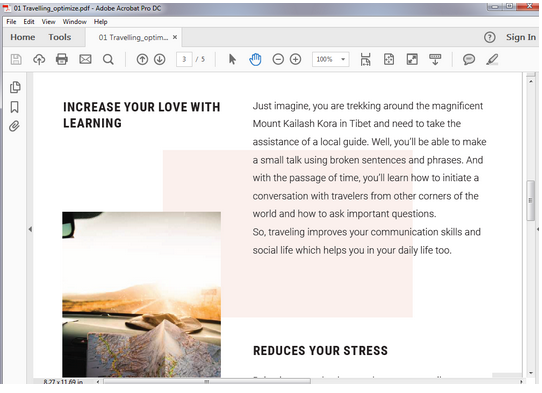This screenshot has height=393, width=542.
Task: Open the Edit menu
Action: pyautogui.click(x=29, y=22)
